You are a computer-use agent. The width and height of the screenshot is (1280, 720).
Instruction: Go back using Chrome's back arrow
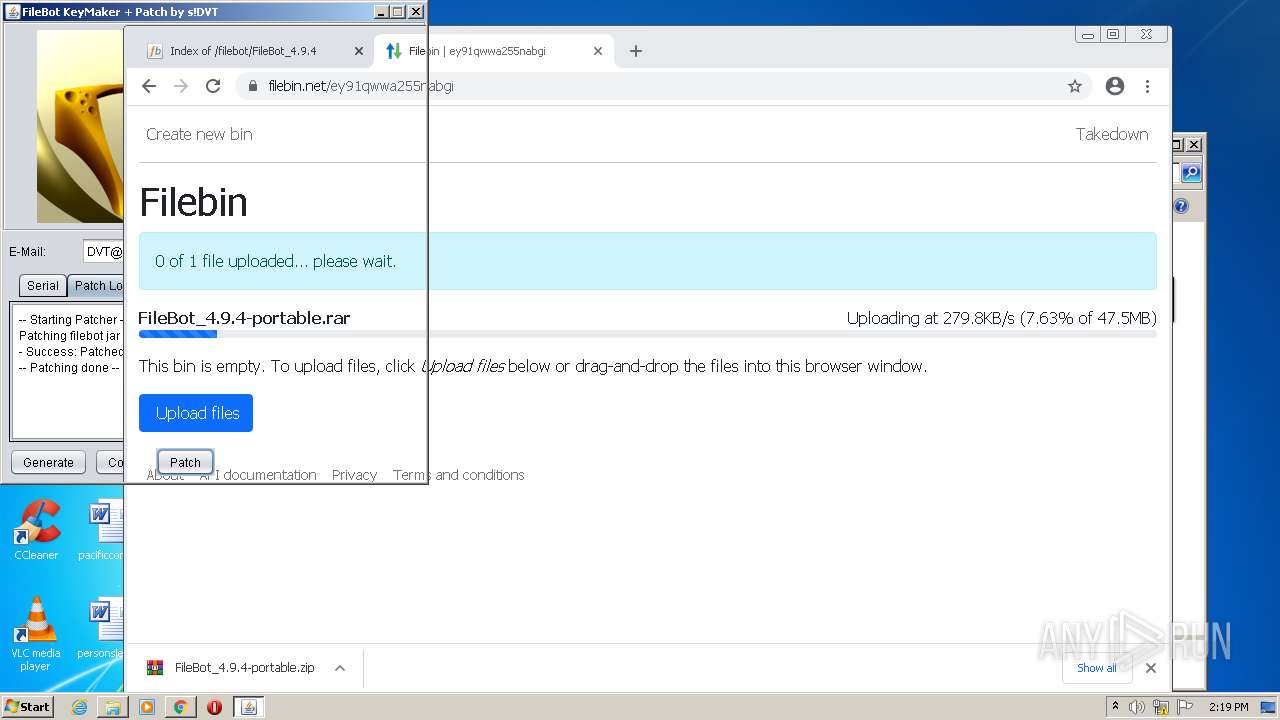pos(149,86)
